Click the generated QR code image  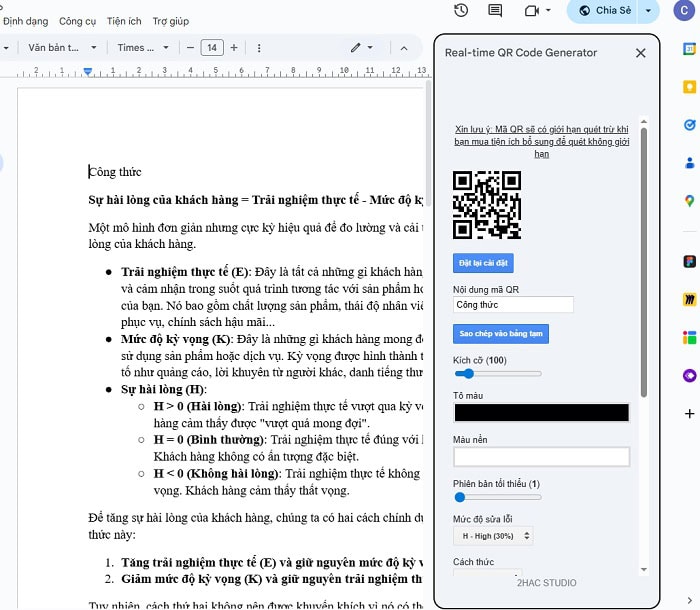coord(487,205)
